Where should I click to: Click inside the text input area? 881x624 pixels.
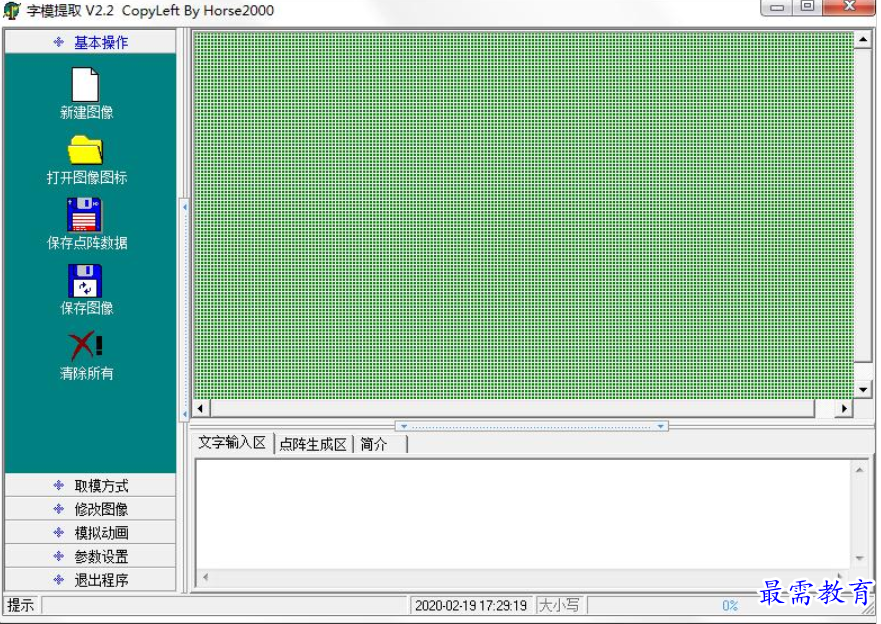tap(523, 514)
